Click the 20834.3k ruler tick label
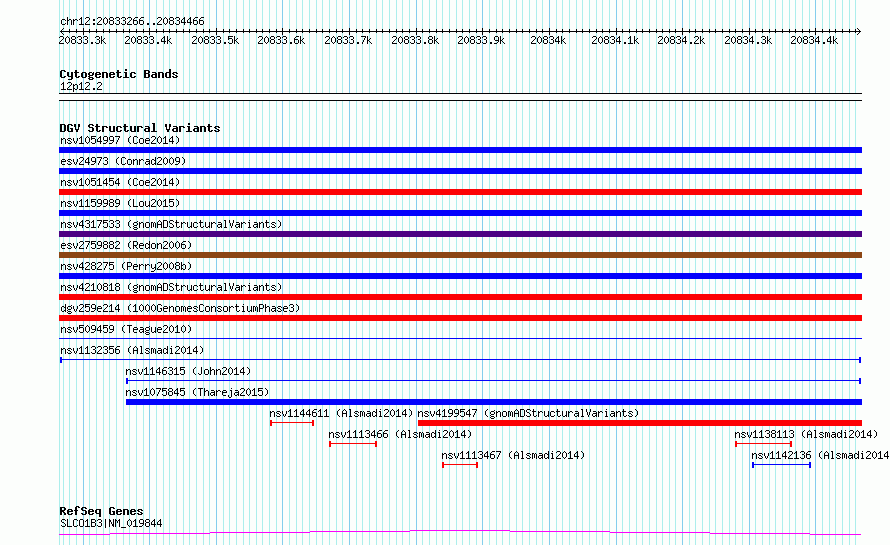 tap(748, 40)
